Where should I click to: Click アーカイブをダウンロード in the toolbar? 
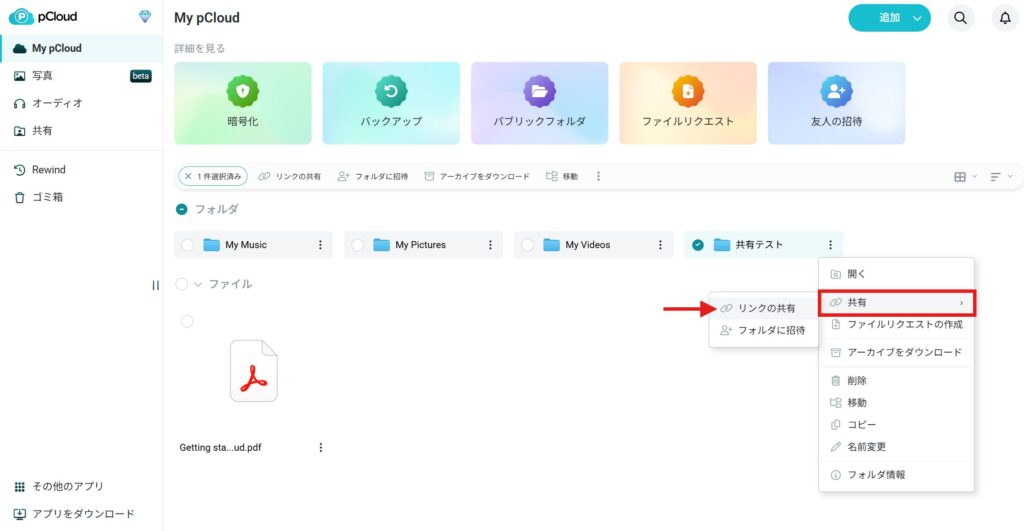point(476,176)
